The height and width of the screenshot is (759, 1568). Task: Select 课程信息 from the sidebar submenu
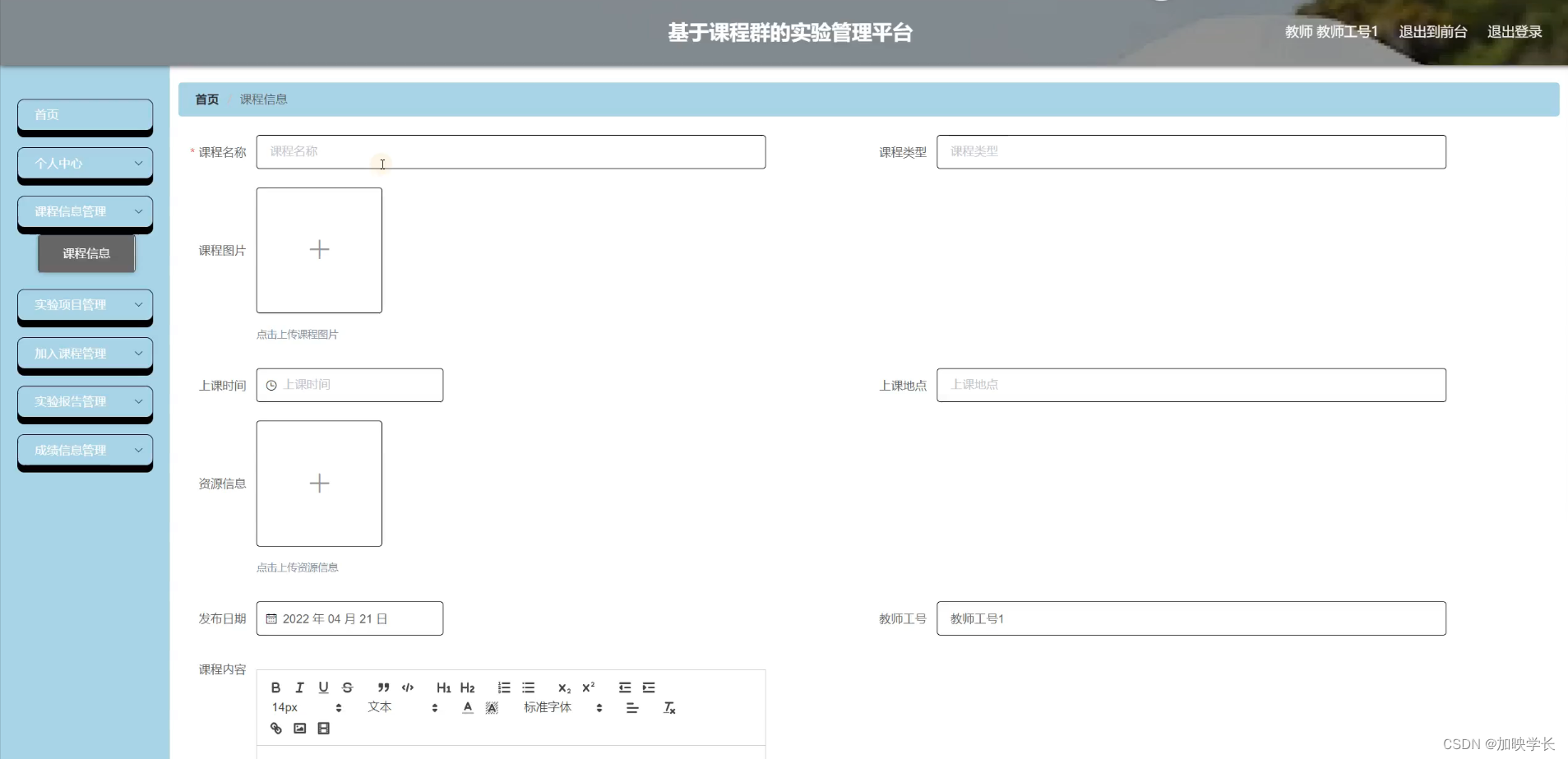(x=86, y=253)
